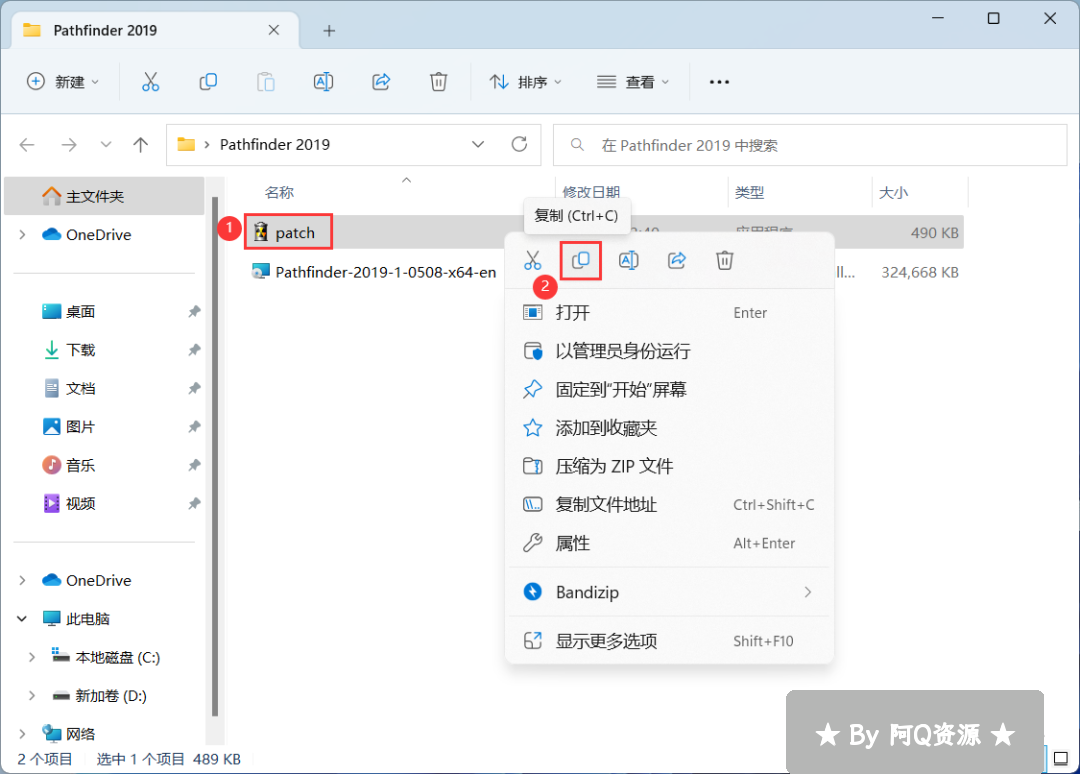Select Home (主文件夹) in the sidebar
The height and width of the screenshot is (774, 1080).
click(x=104, y=196)
